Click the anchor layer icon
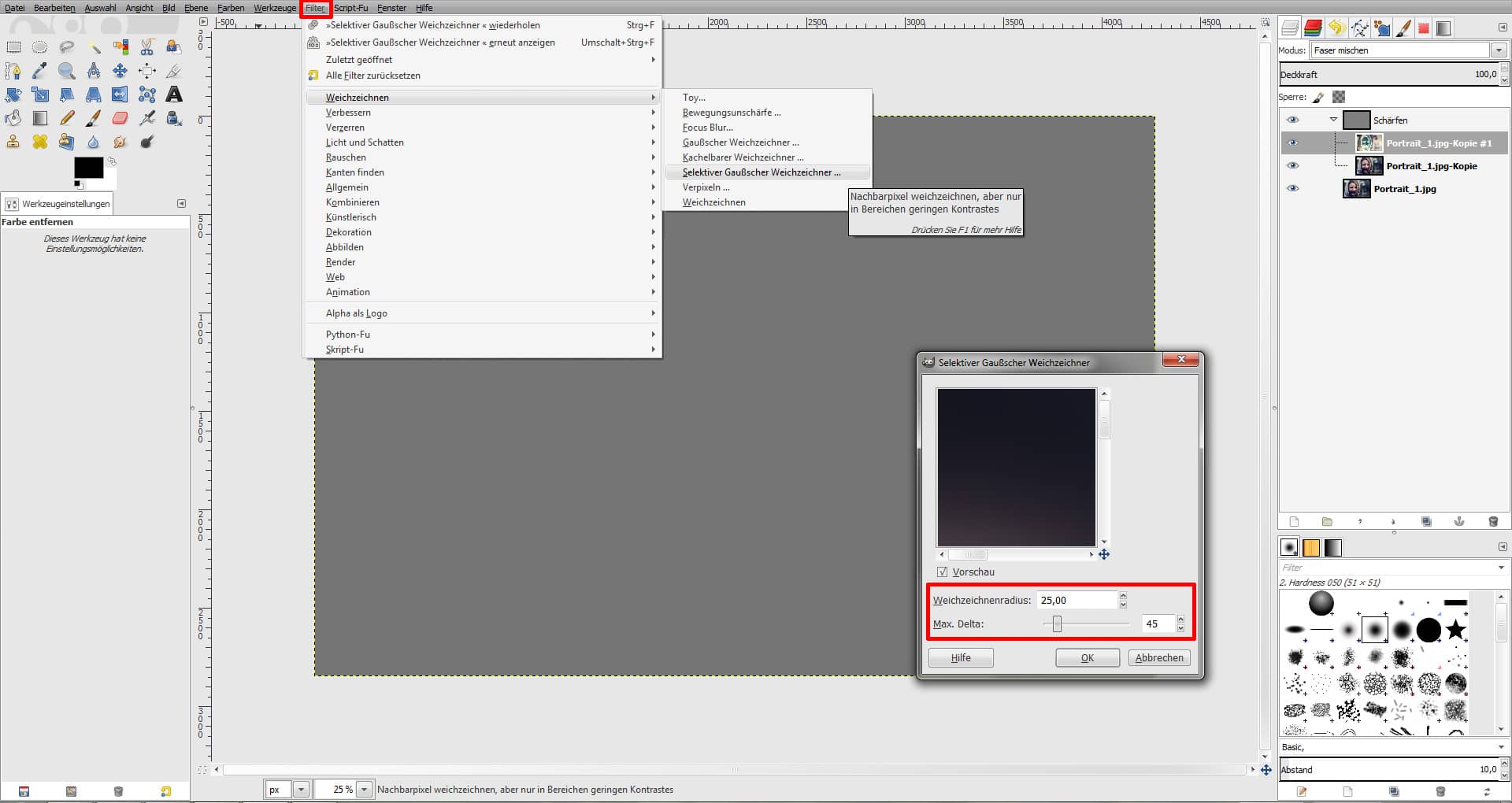The image size is (1512, 803). click(1458, 521)
